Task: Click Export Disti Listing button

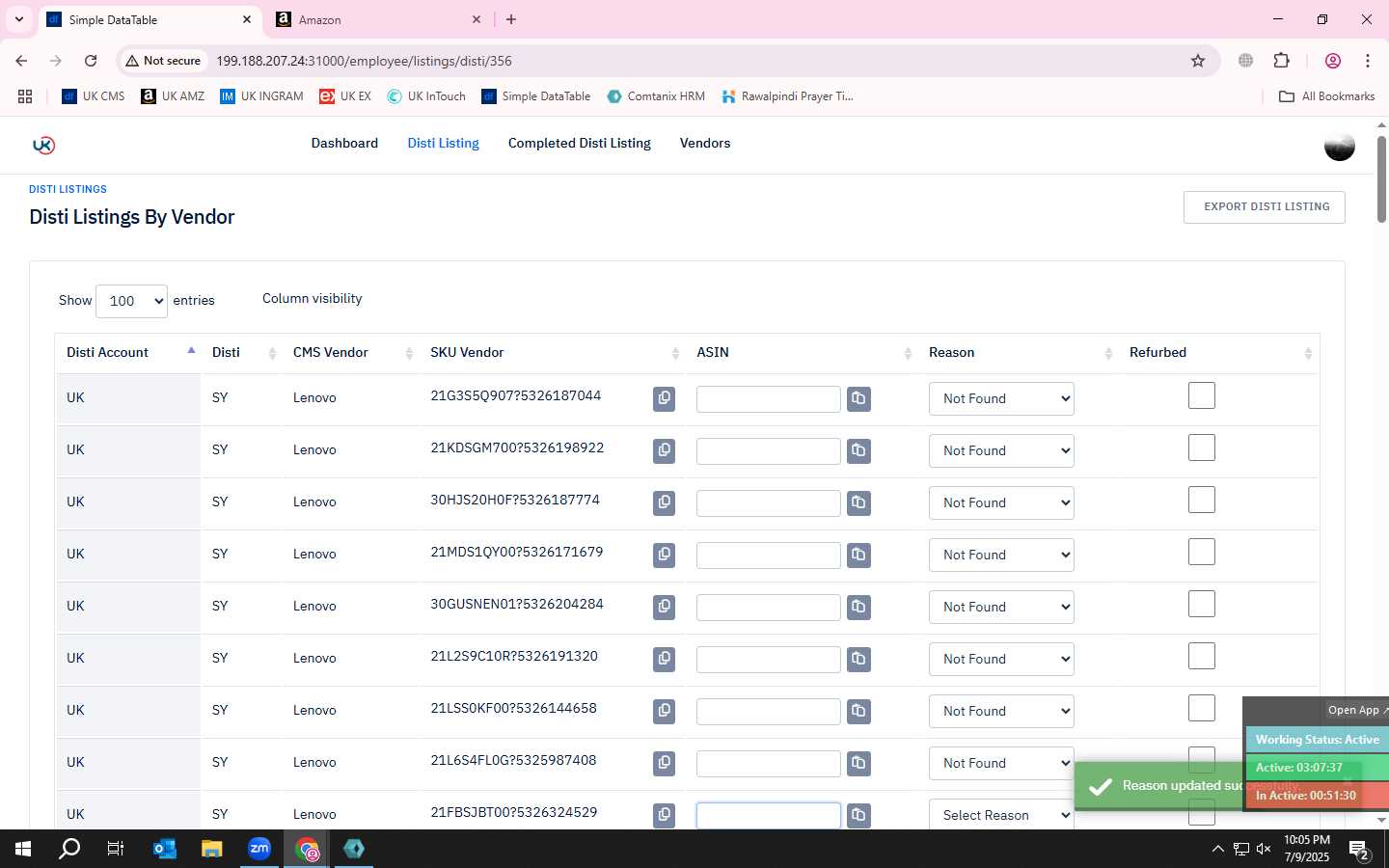Action: click(x=1265, y=207)
